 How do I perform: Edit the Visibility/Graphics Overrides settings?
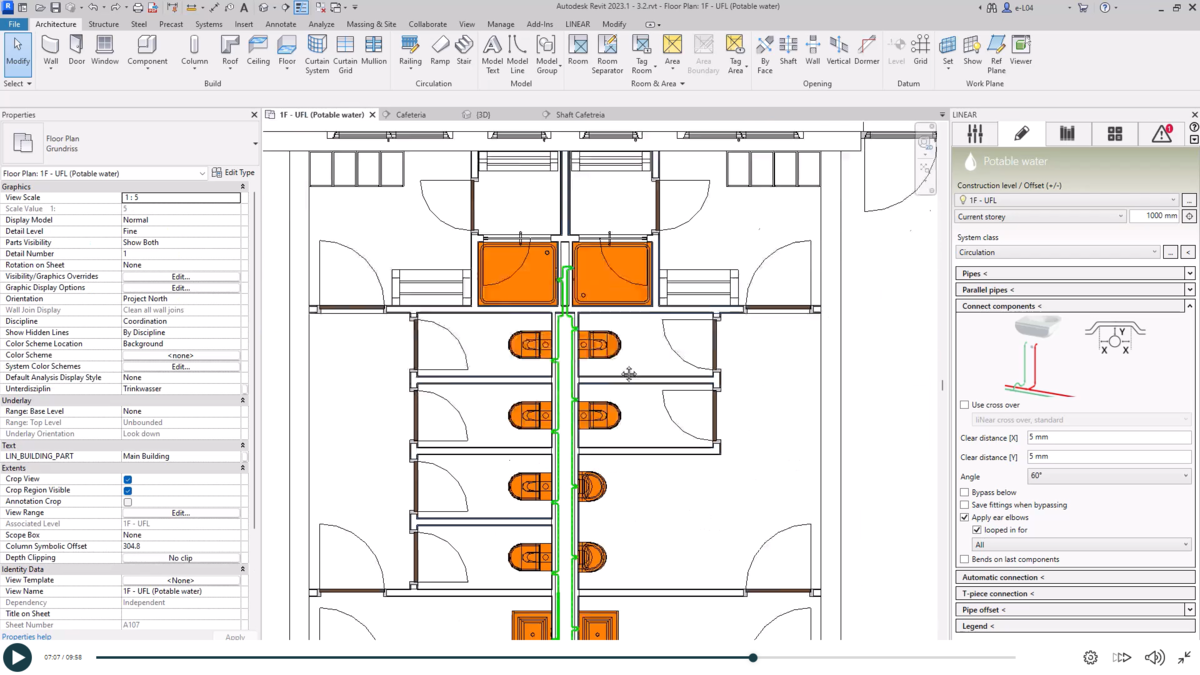pyautogui.click(x=180, y=276)
